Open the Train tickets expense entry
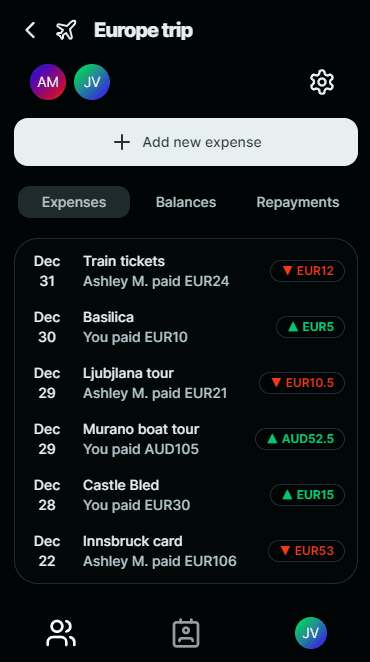Image resolution: width=370 pixels, height=662 pixels. click(186, 271)
